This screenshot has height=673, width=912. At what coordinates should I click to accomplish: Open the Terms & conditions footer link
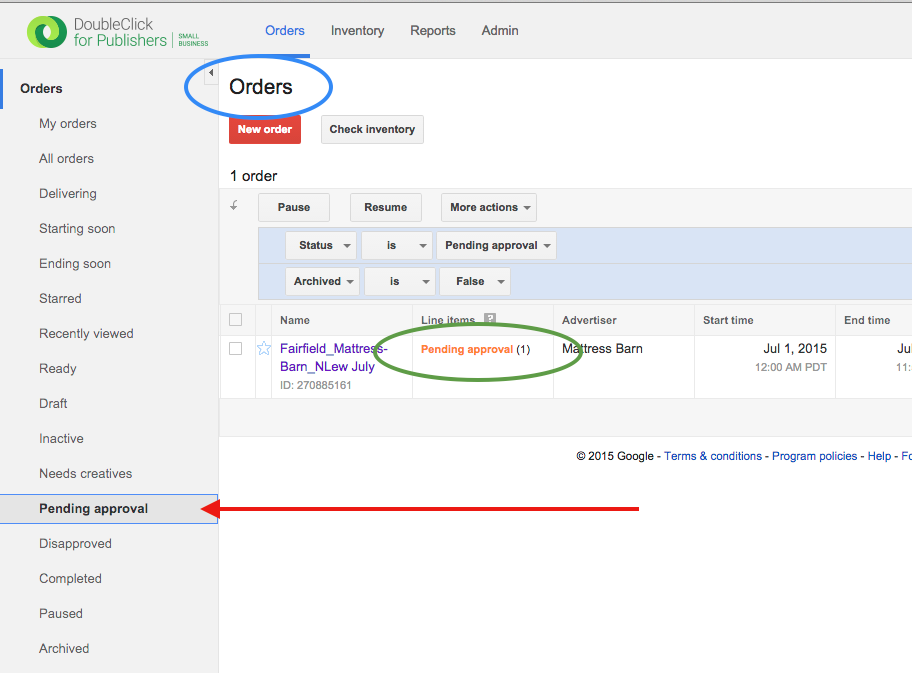[712, 456]
